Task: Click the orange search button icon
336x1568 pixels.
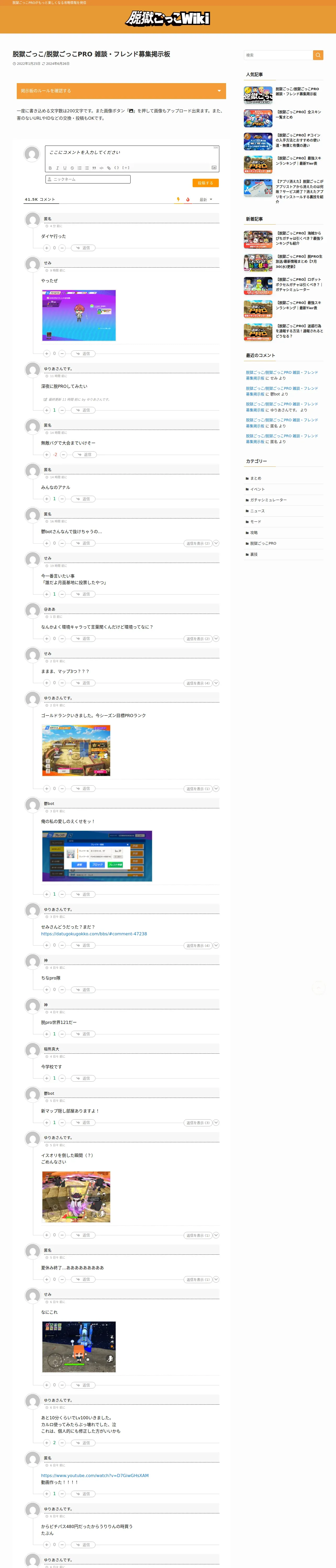Action: [318, 55]
